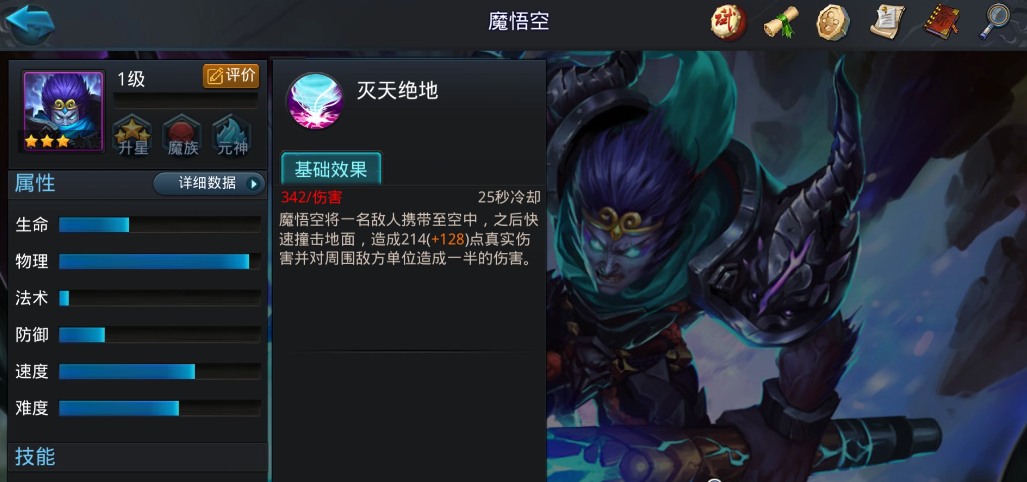Open the red book icon
This screenshot has height=482, width=1027.
pos(941,22)
